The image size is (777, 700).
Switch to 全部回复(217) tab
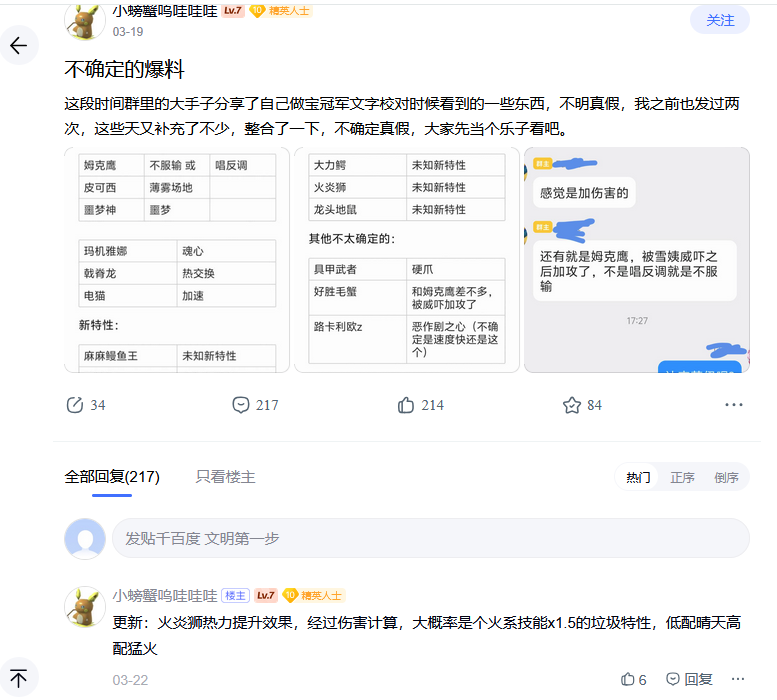tap(112, 477)
